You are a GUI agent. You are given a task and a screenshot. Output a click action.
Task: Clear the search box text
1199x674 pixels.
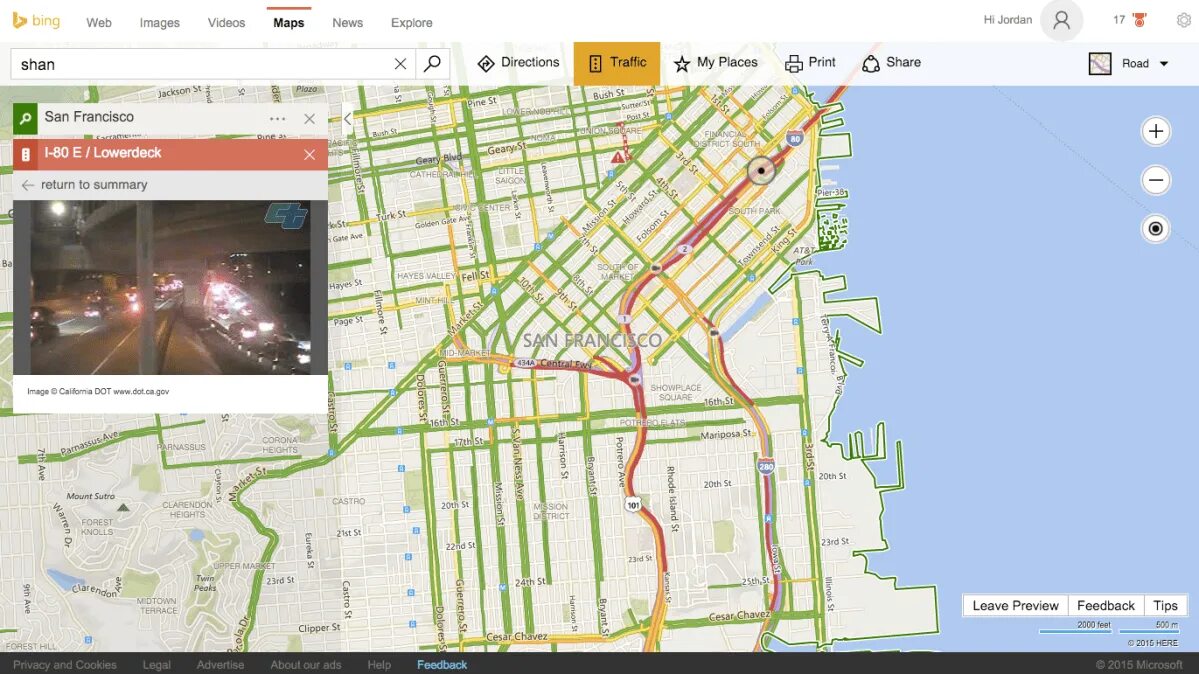pyautogui.click(x=400, y=64)
